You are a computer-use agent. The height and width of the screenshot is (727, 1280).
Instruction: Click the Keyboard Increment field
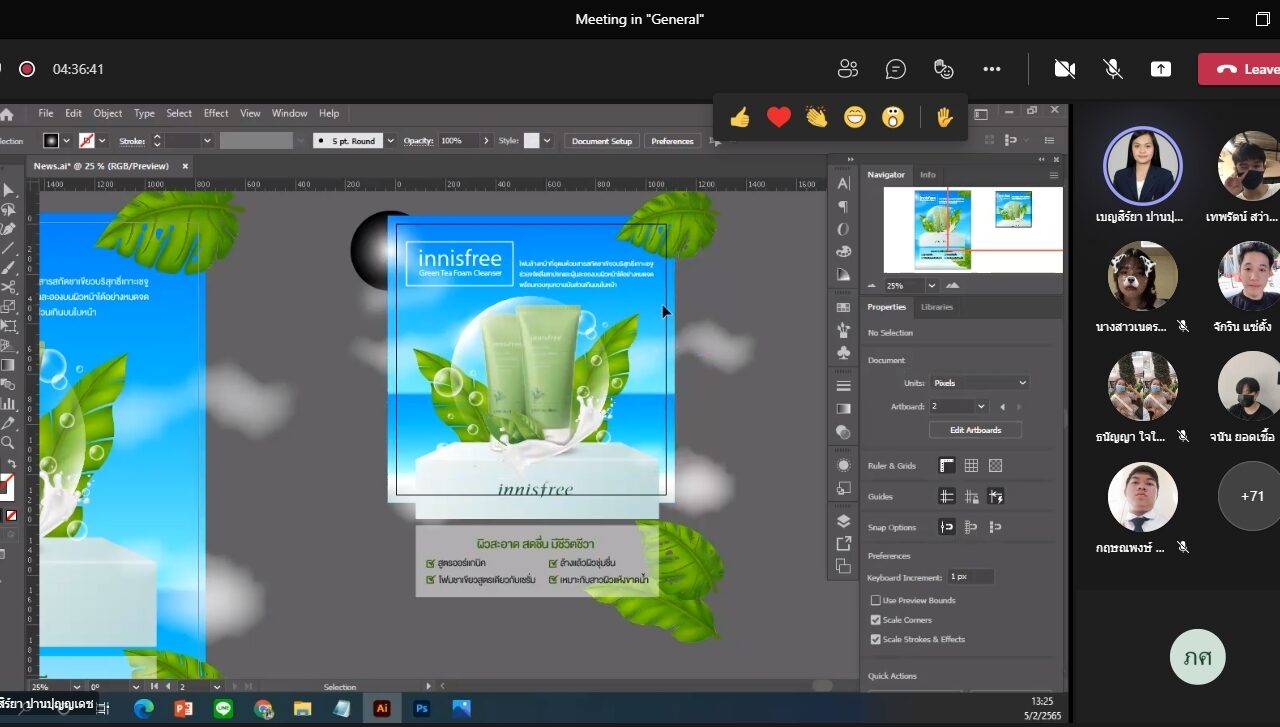point(971,577)
